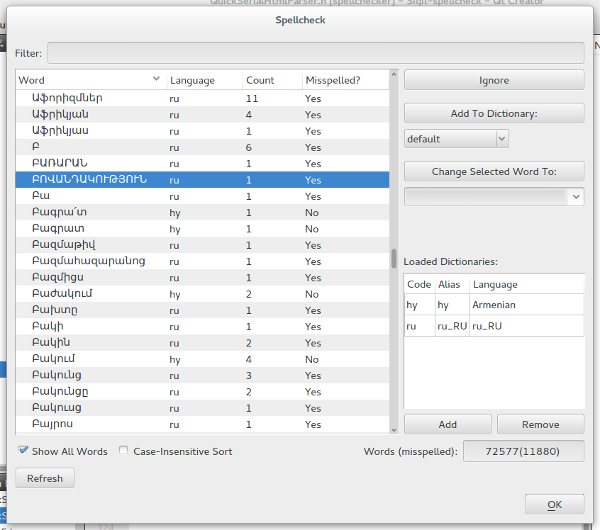Select the word Բակի row
The image size is (600, 530).
[x=202, y=326]
